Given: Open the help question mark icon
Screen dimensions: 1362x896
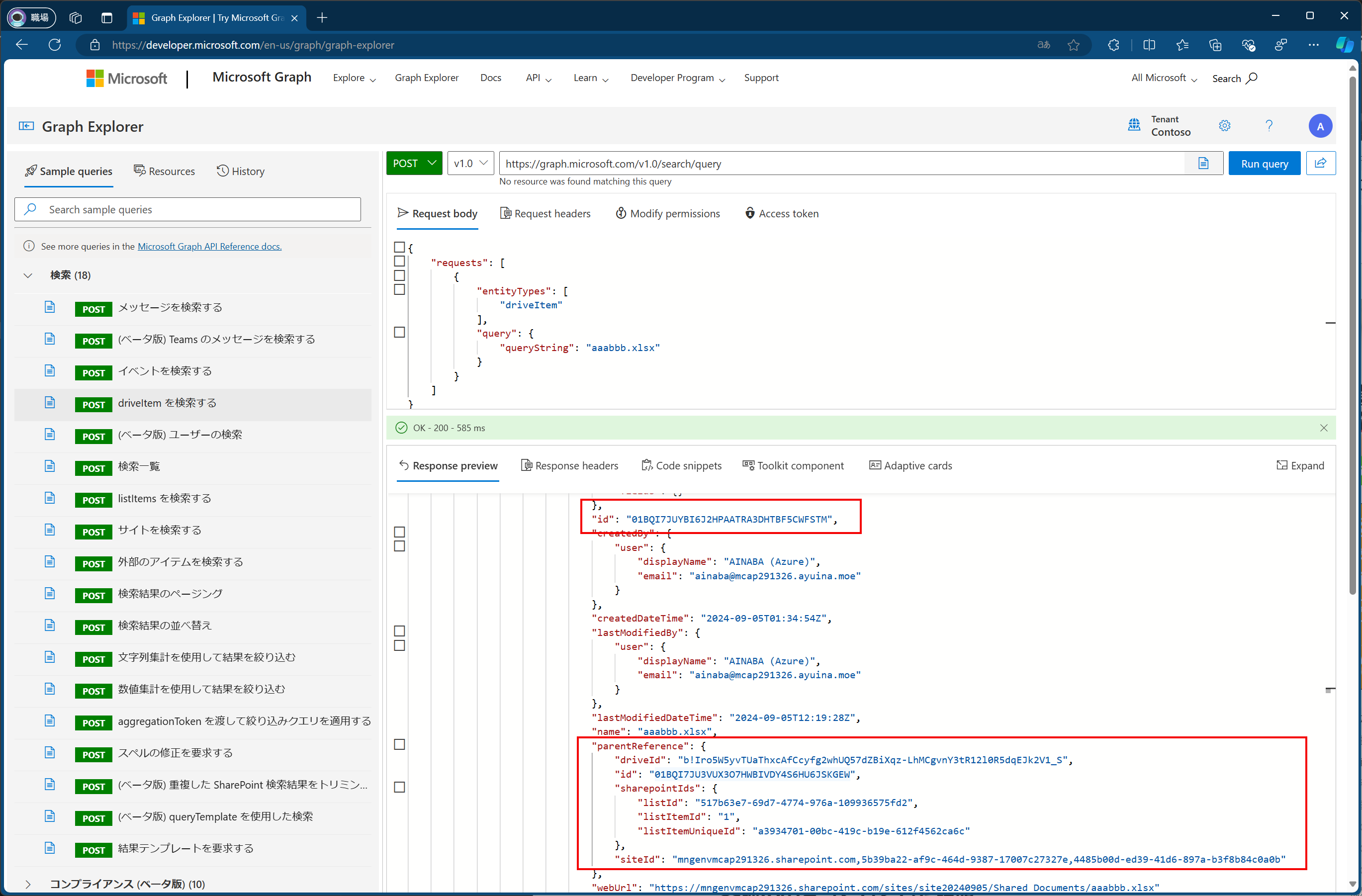Looking at the screenshot, I should pos(1269,126).
